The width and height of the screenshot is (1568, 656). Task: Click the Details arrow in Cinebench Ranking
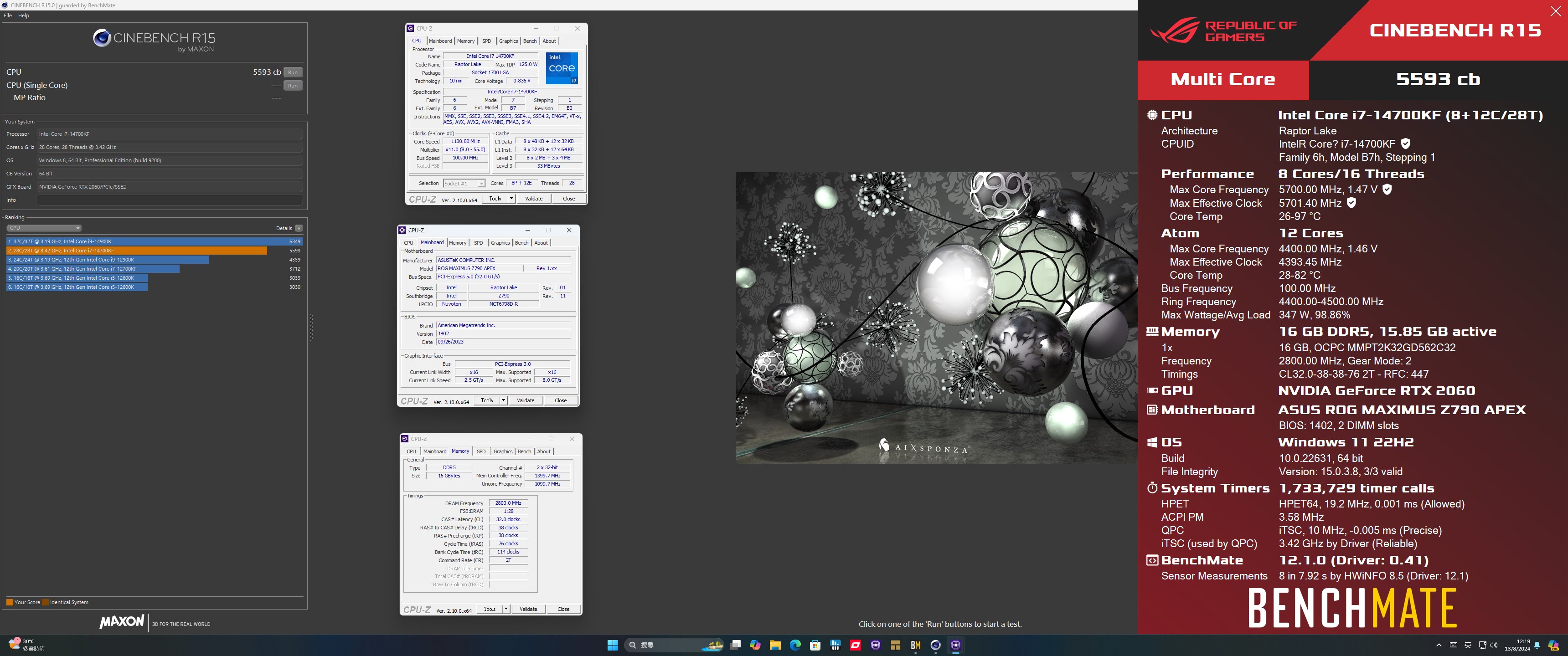(299, 228)
